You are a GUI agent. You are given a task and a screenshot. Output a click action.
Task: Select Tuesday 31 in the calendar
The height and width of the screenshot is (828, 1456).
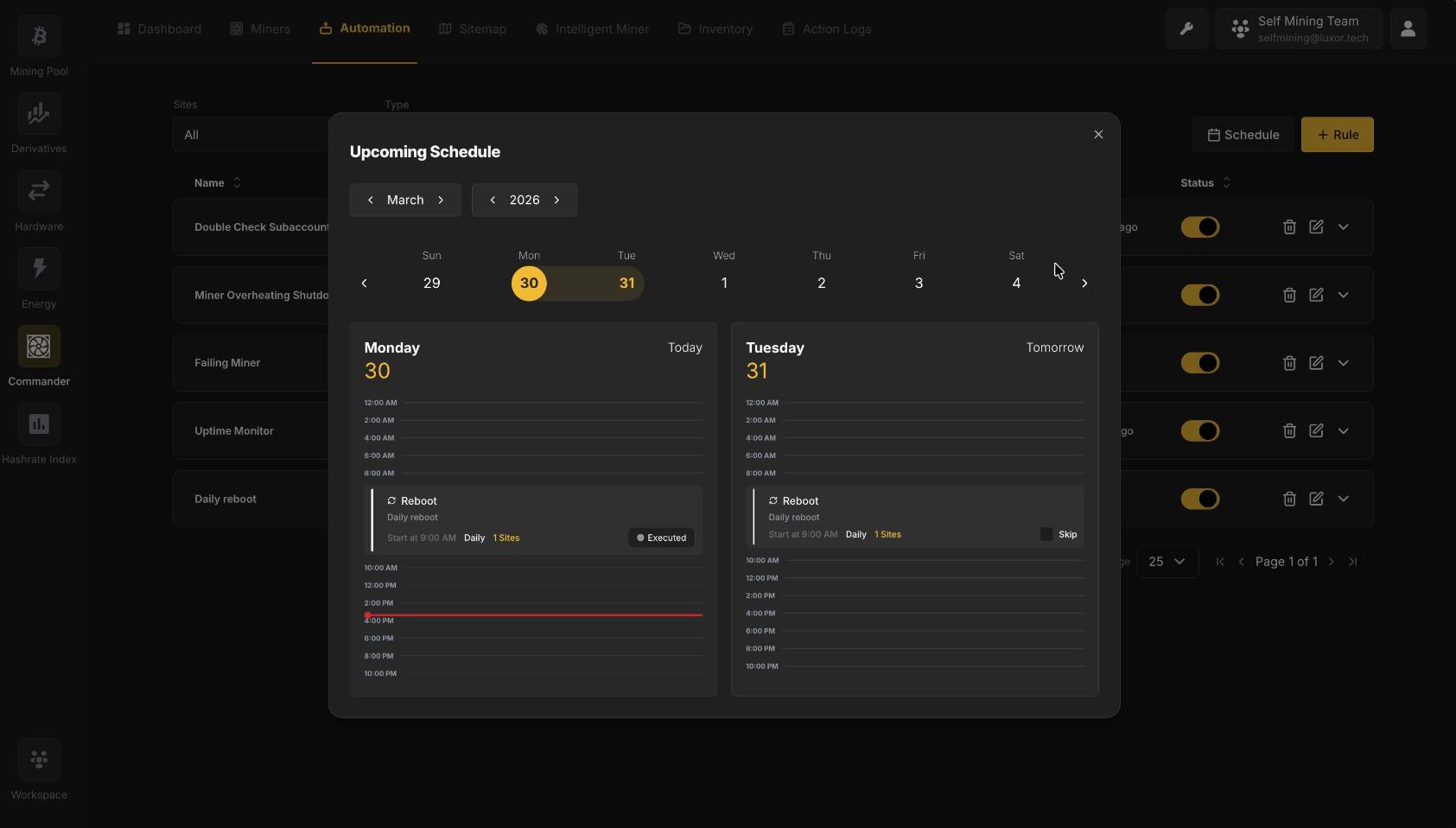tap(626, 283)
